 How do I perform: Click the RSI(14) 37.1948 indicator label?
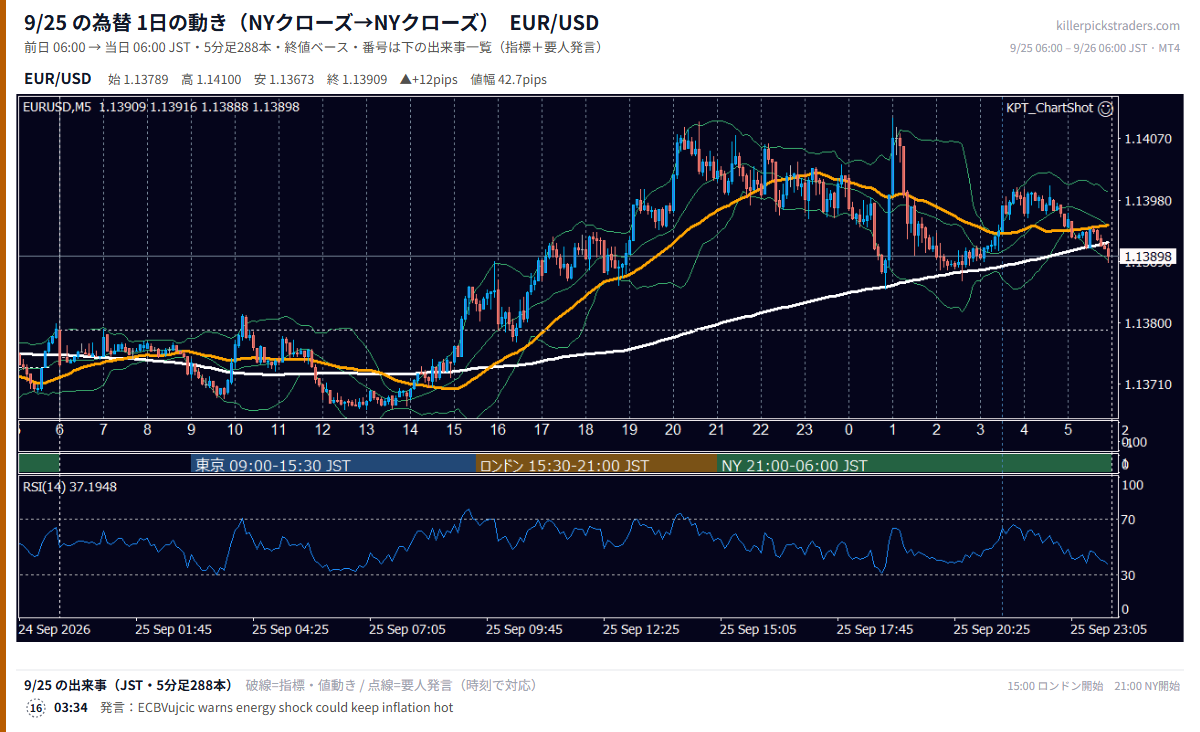(69, 486)
